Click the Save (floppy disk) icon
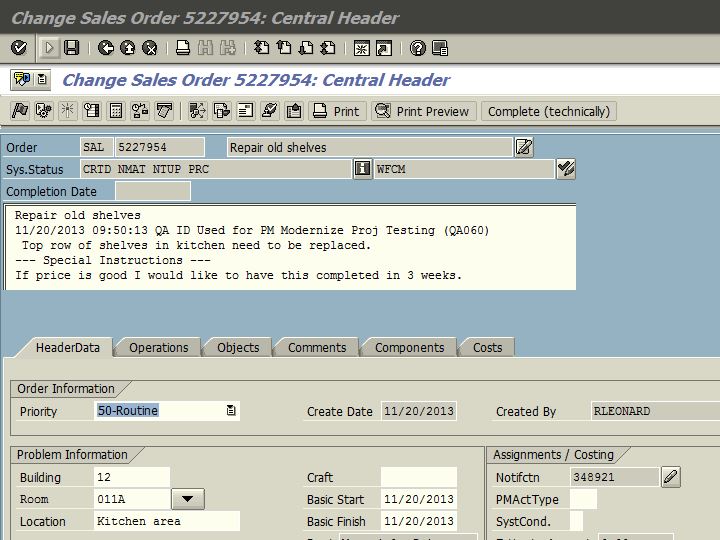 [x=71, y=48]
